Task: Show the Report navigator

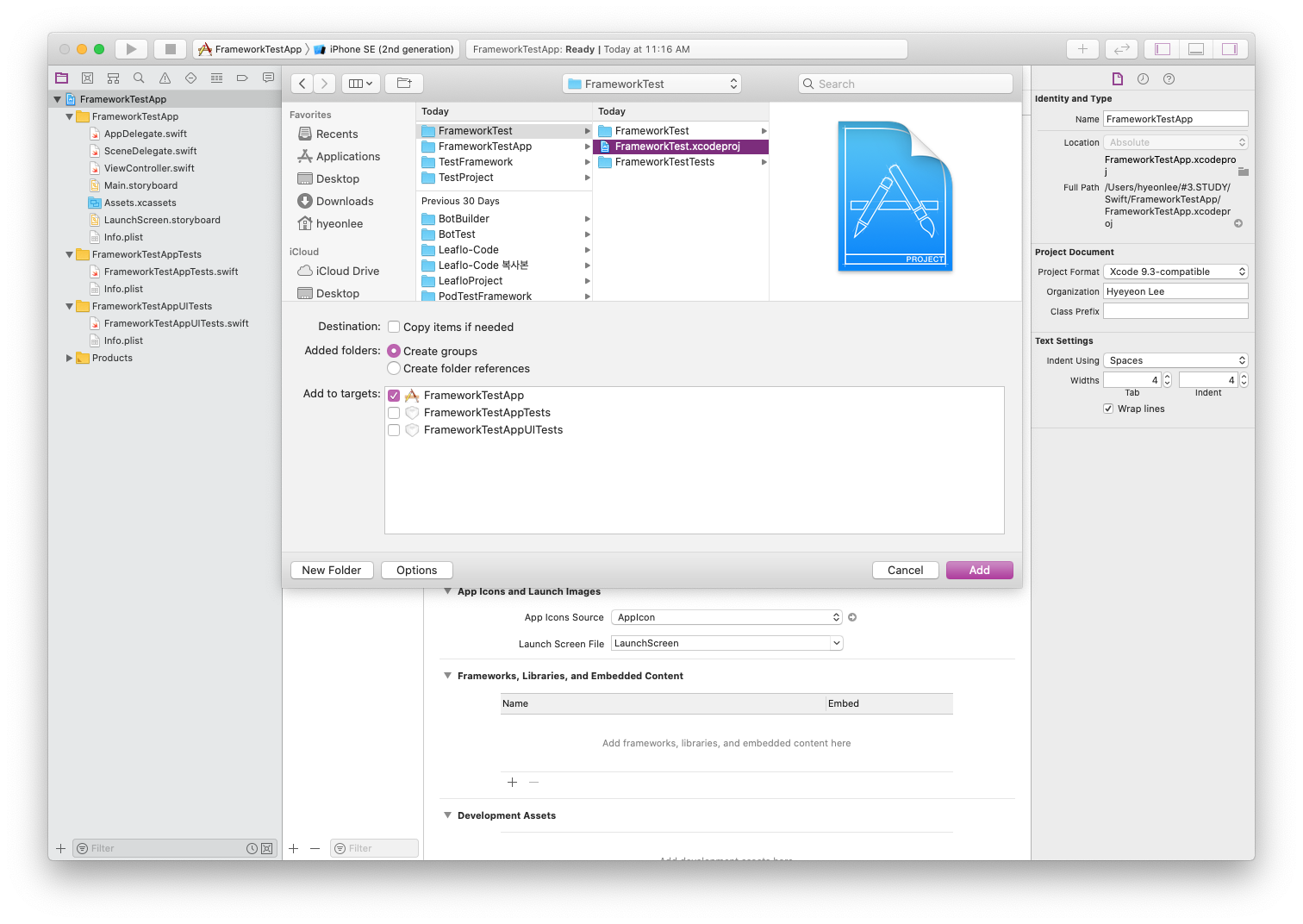Action: click(268, 78)
